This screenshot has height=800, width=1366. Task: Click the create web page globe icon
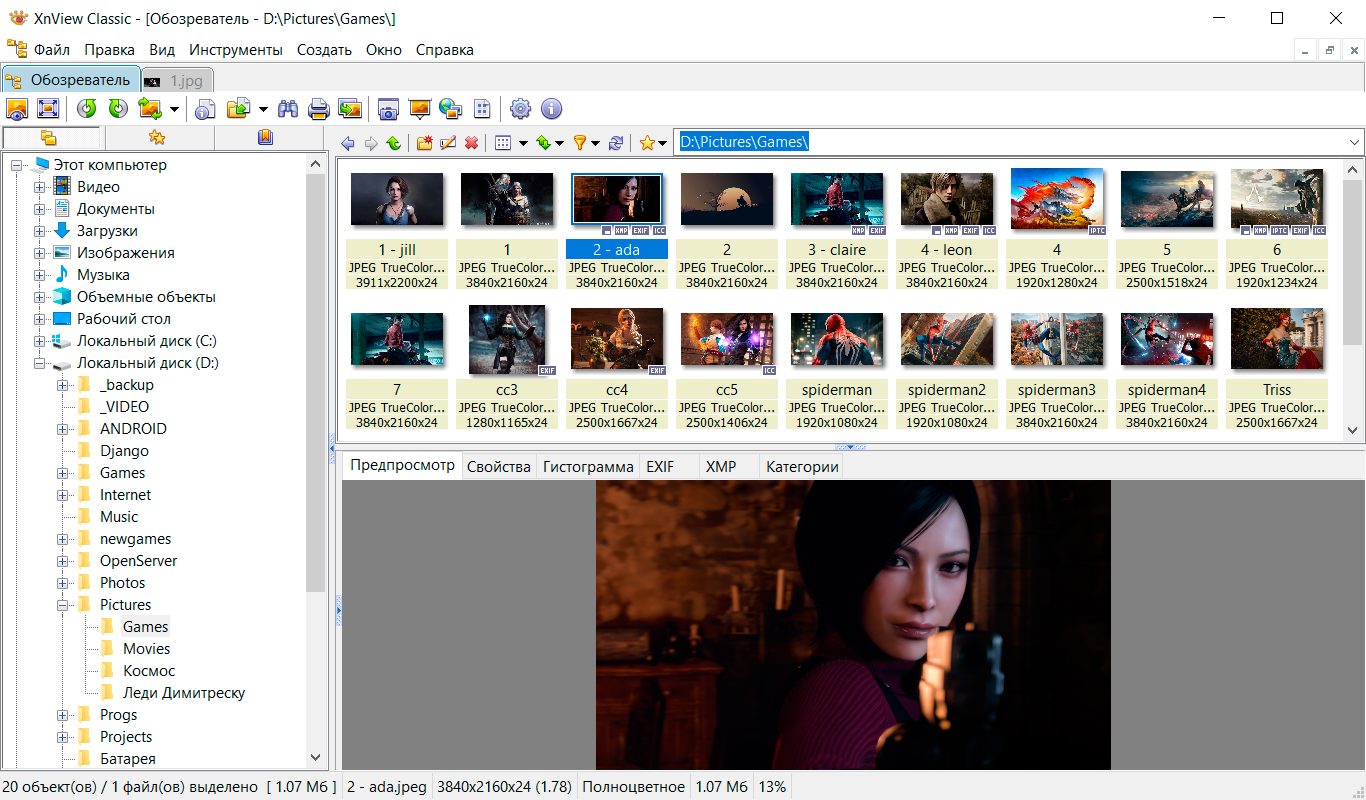click(450, 109)
